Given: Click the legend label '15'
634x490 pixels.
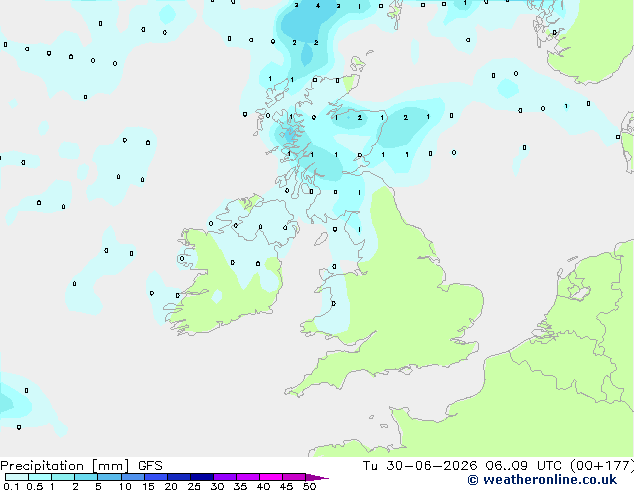Looking at the screenshot, I should click(148, 486).
